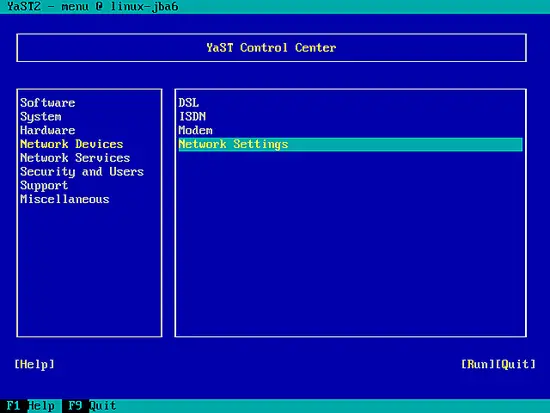Screen dimensions: 550x413
Task: Click the empty area of the modules list
Action: pos(350,242)
